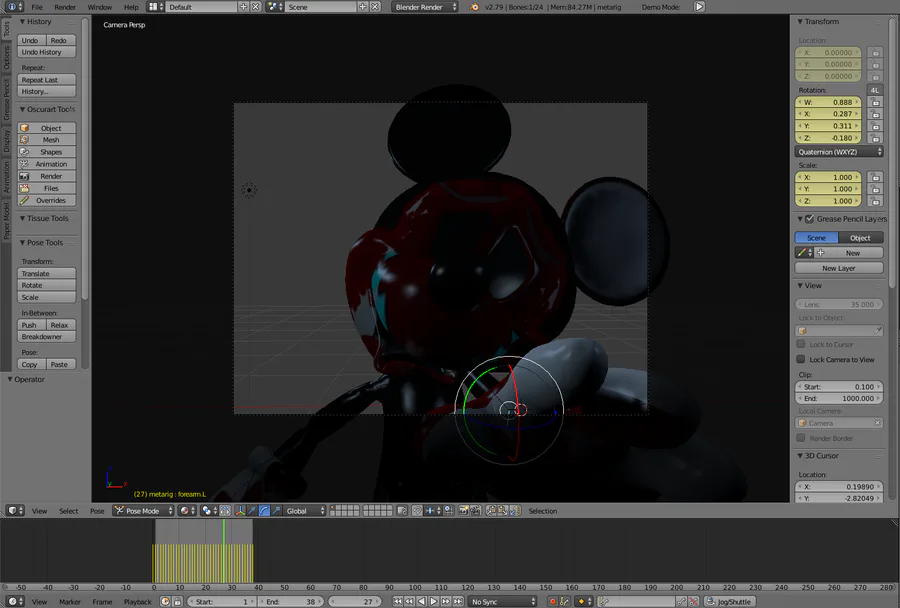Play the animation forward
Image resolution: width=900 pixels, height=608 pixels.
[x=433, y=602]
